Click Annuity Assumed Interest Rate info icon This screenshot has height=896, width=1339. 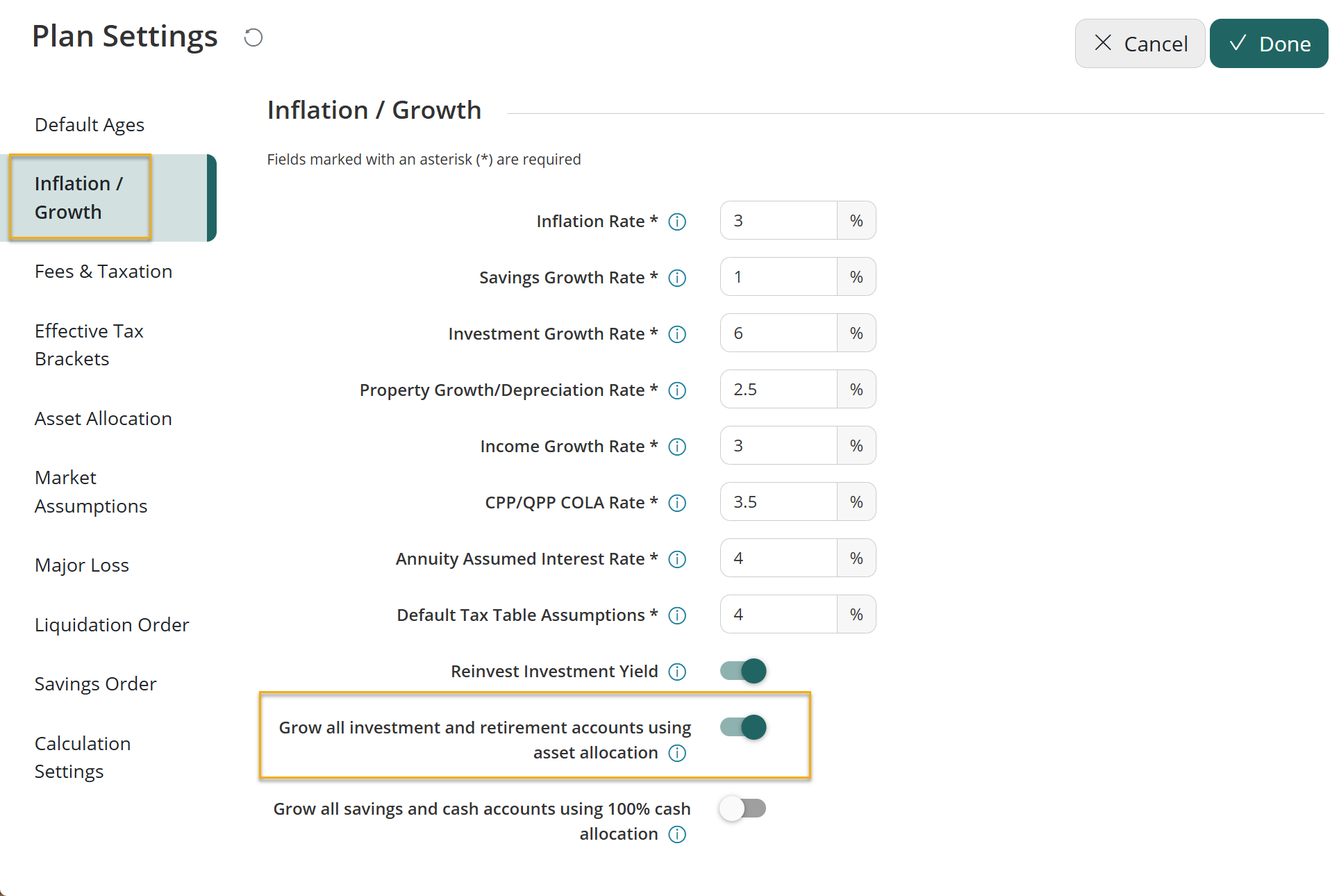pos(677,559)
